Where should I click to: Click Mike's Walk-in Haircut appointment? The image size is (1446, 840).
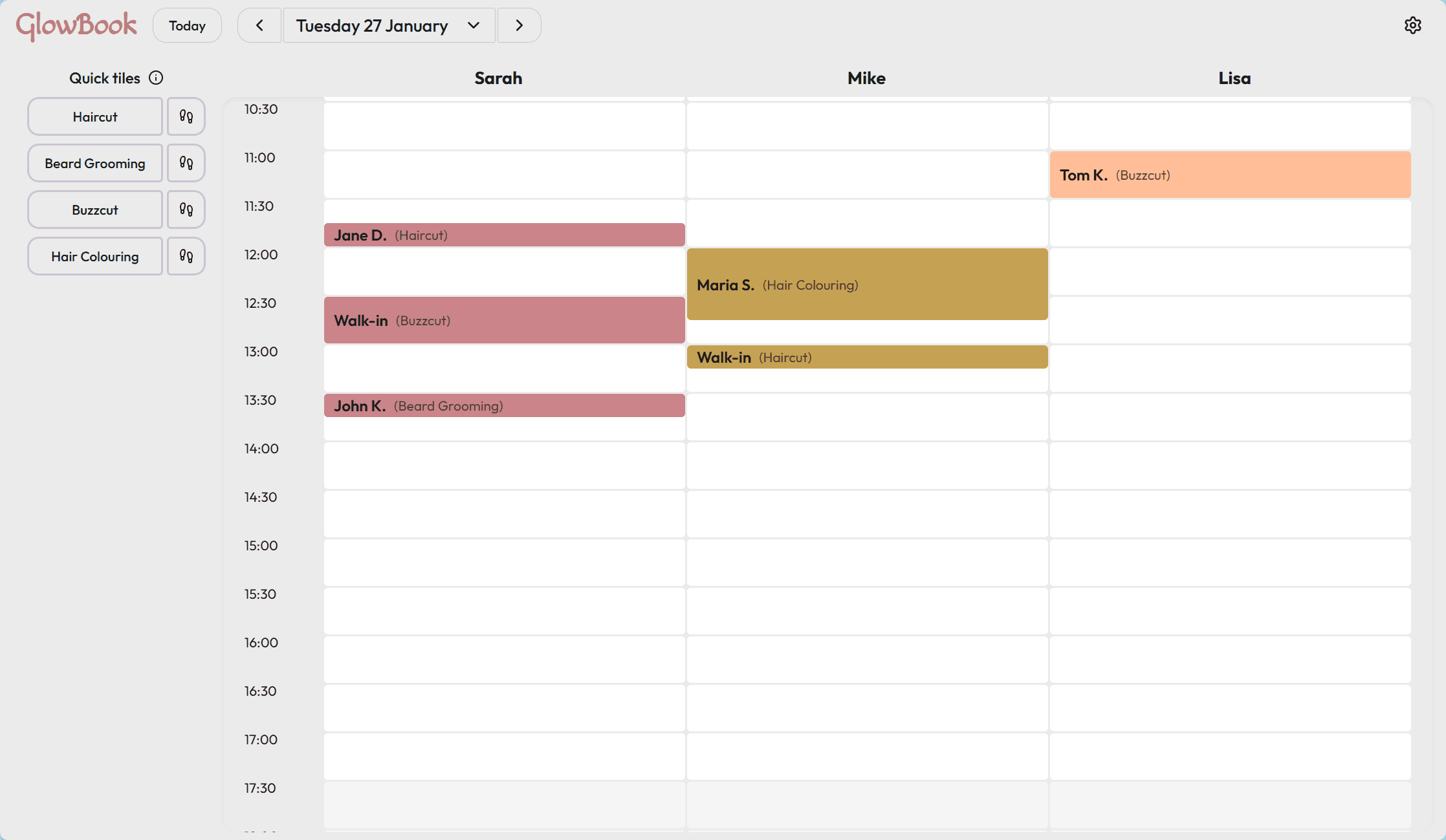click(x=867, y=357)
